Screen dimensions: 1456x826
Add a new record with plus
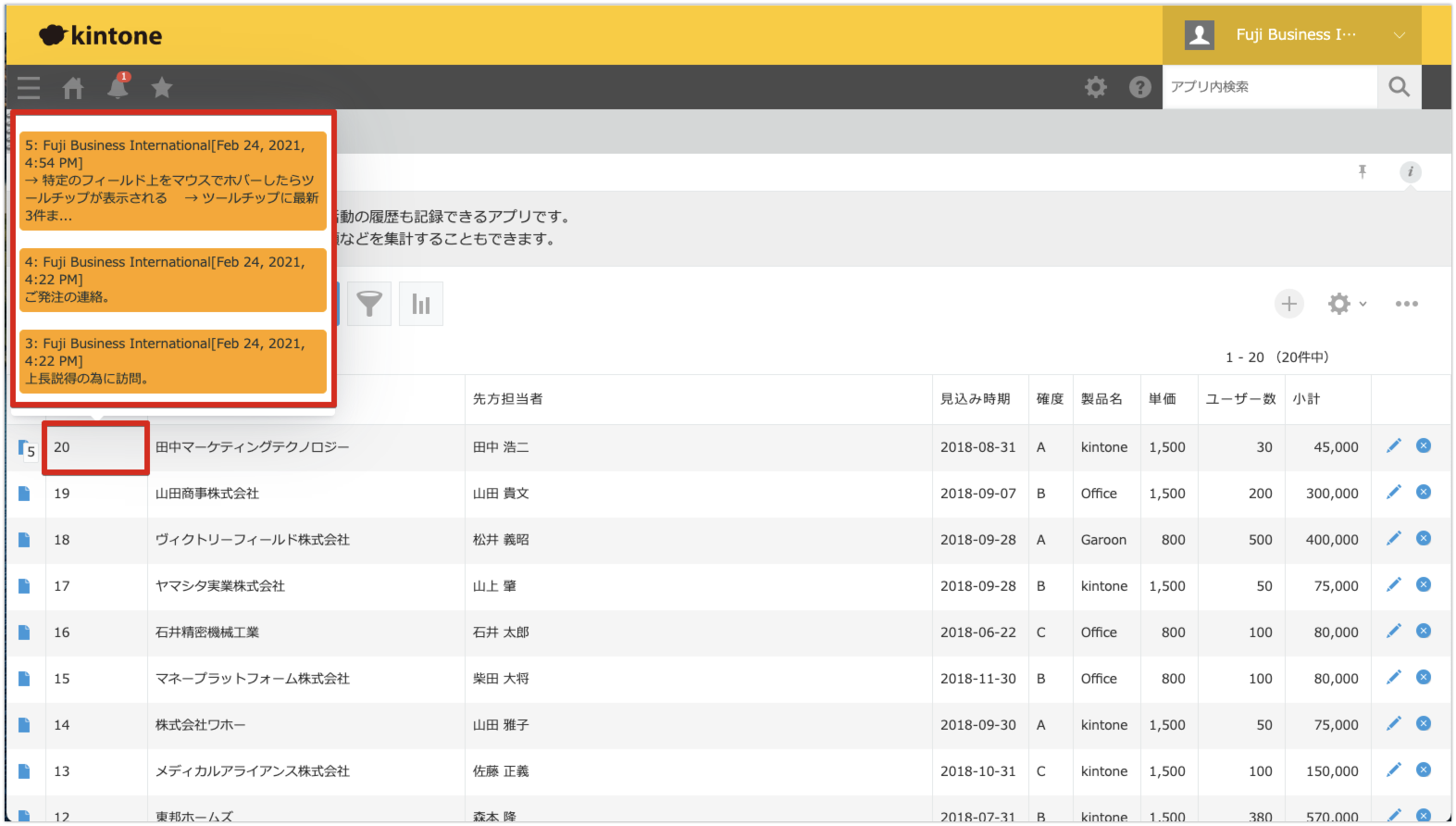1289,304
